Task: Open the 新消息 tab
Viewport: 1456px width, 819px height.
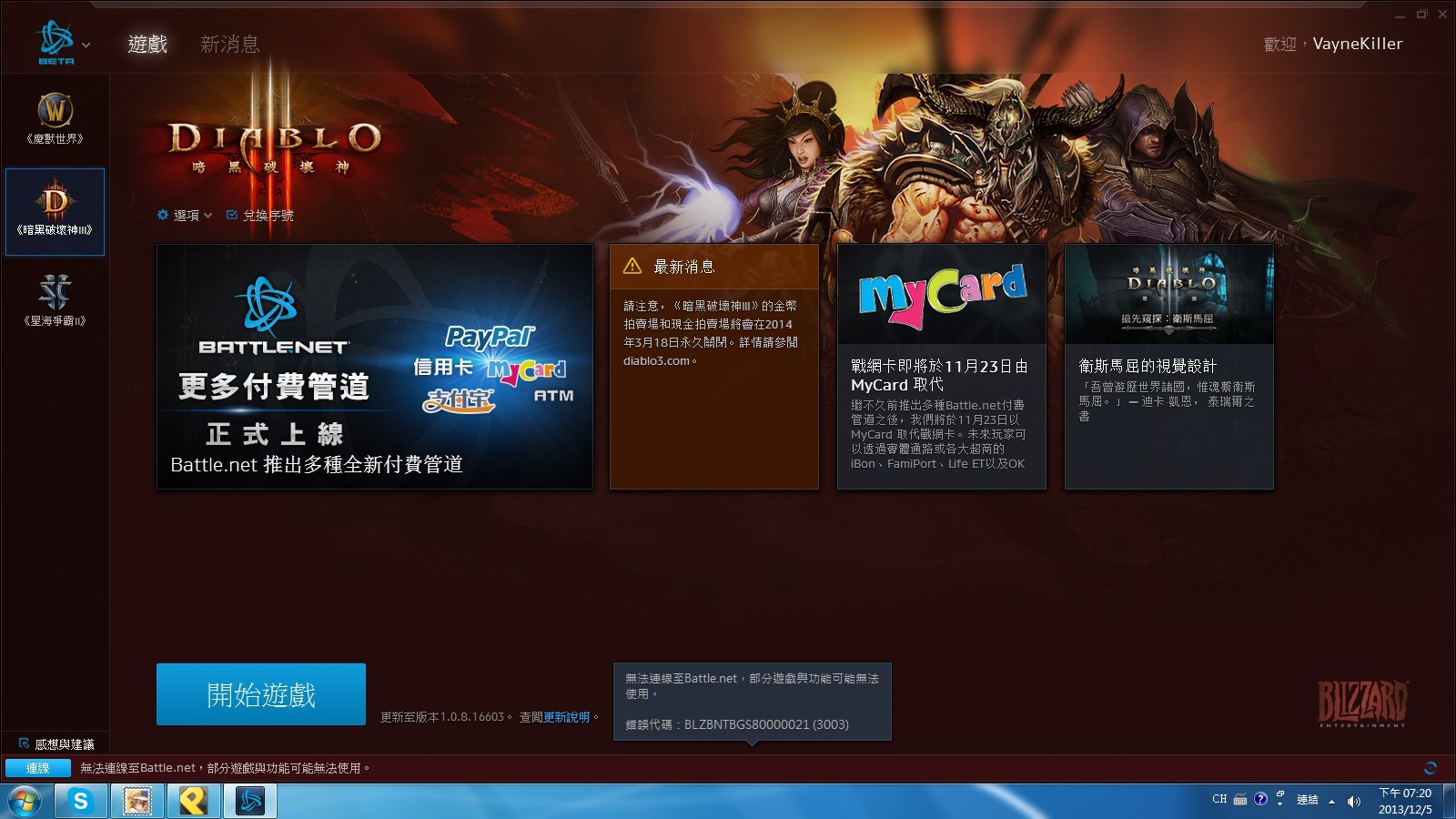Action: (x=229, y=44)
